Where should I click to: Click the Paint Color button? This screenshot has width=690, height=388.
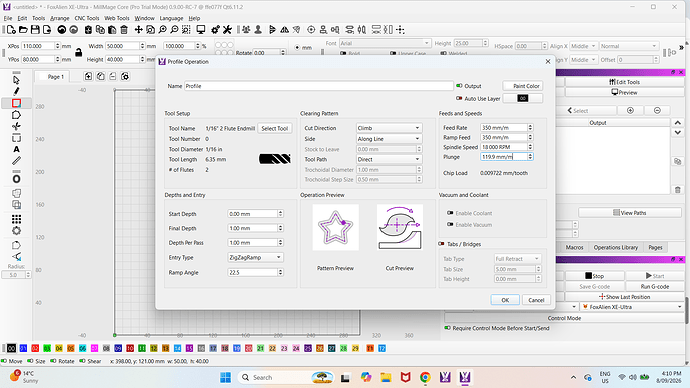pyautogui.click(x=523, y=86)
